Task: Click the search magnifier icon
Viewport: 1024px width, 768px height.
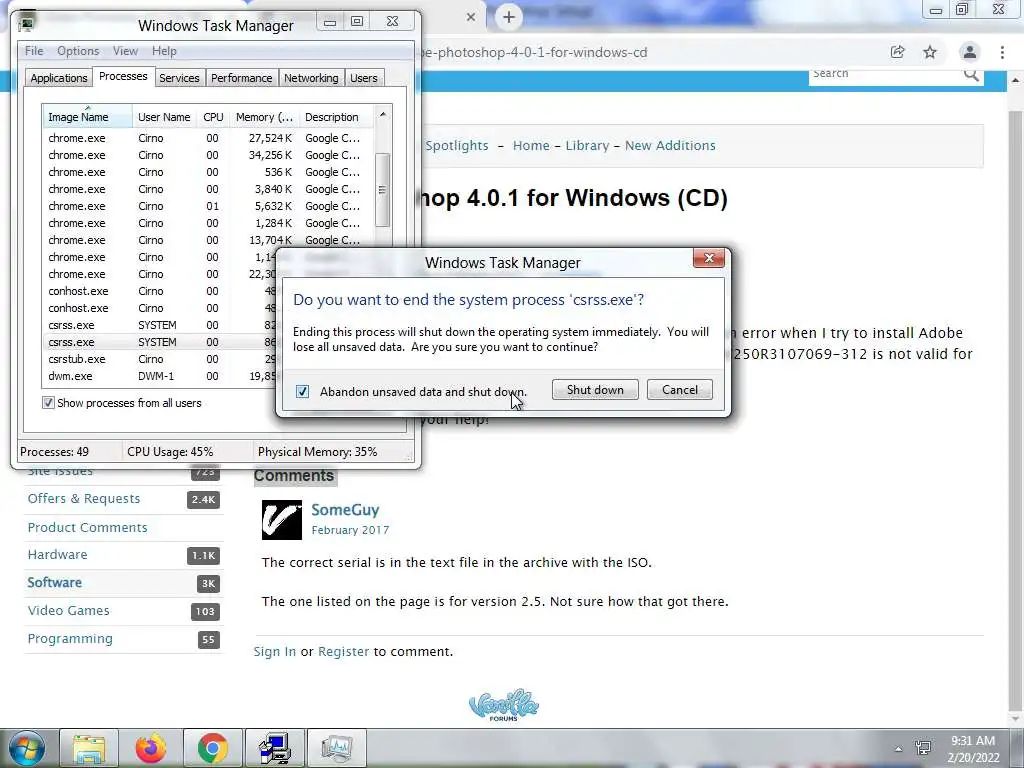Action: point(971,75)
